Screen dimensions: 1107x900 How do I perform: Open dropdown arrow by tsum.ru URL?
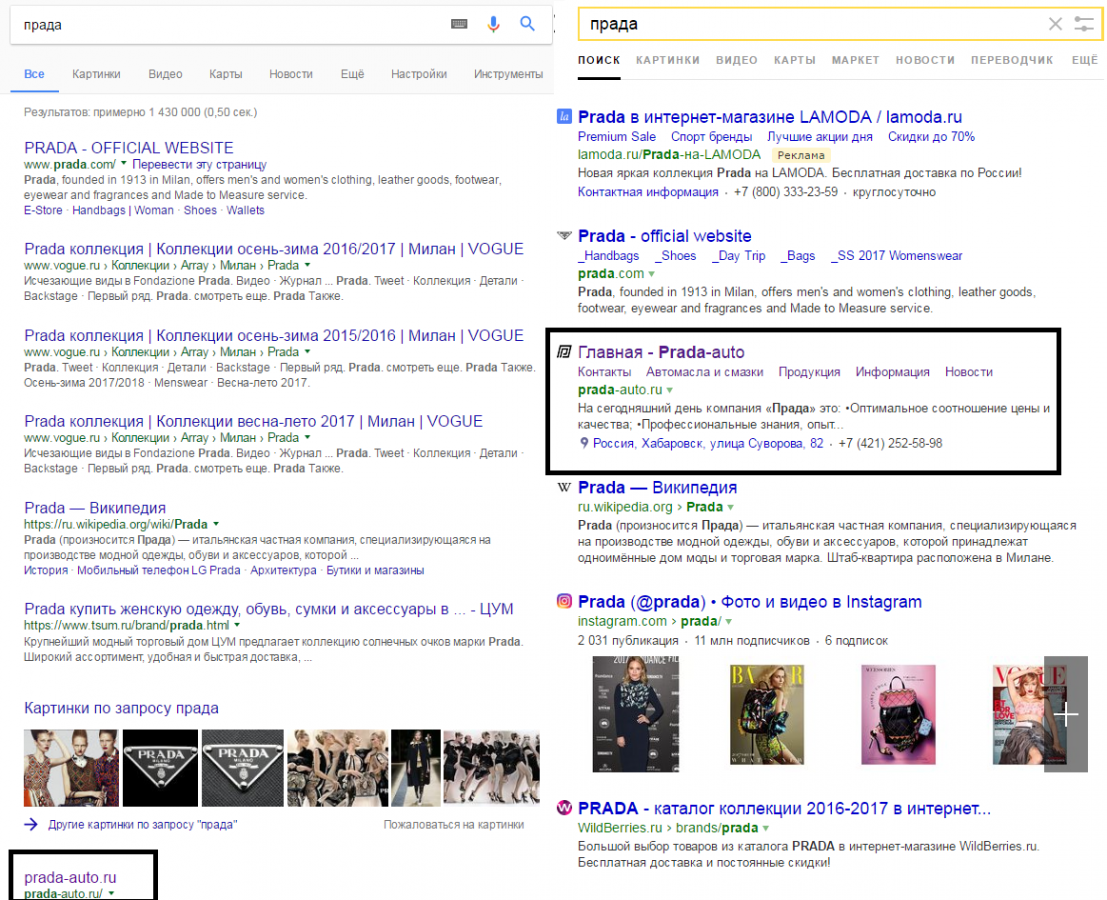[x=237, y=625]
